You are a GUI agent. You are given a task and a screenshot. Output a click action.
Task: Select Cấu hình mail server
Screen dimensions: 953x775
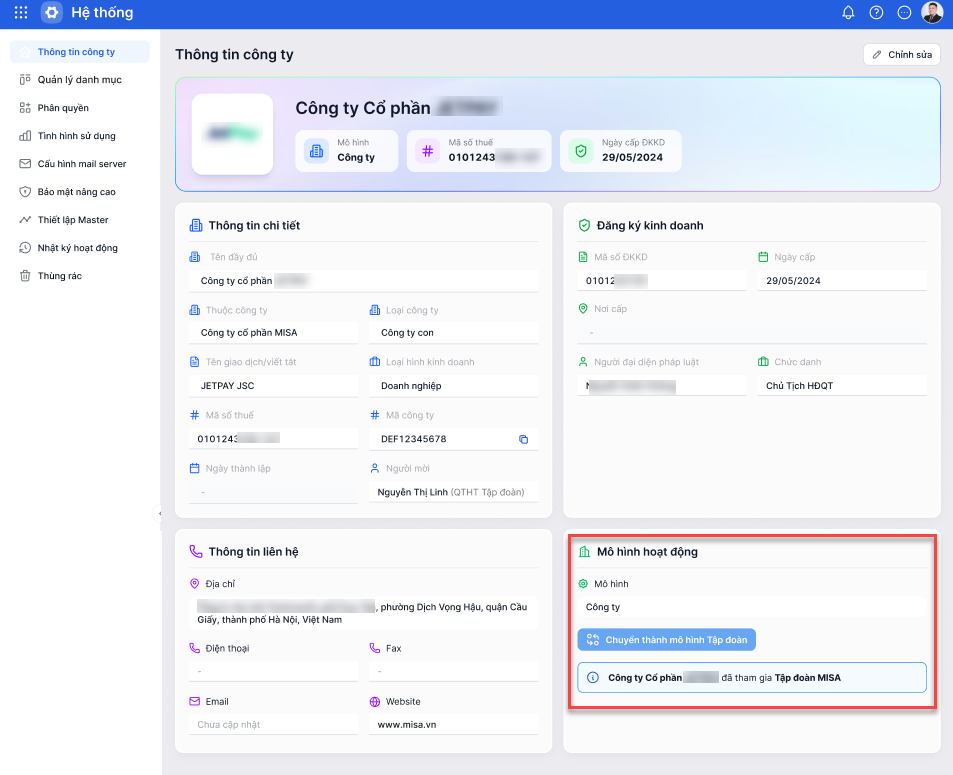click(x=82, y=164)
